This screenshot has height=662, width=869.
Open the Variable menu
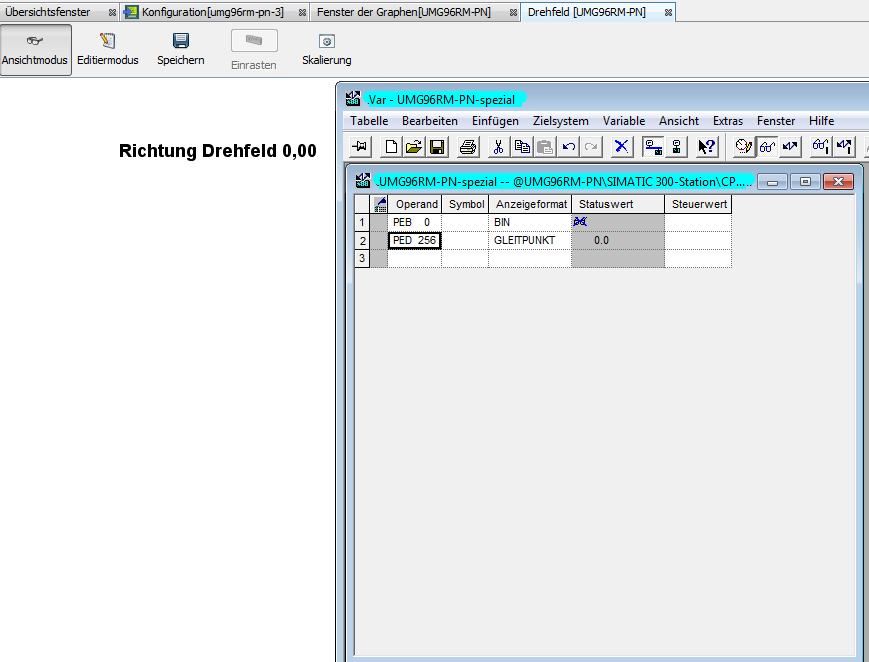coord(623,121)
